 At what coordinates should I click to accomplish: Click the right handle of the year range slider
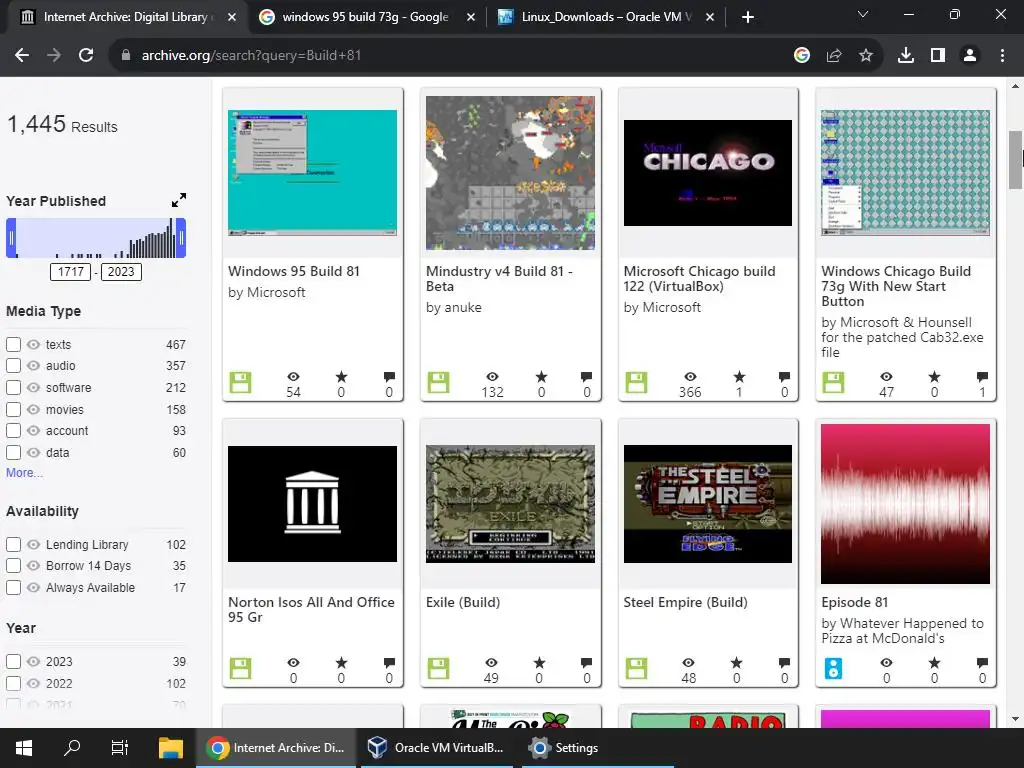(181, 238)
